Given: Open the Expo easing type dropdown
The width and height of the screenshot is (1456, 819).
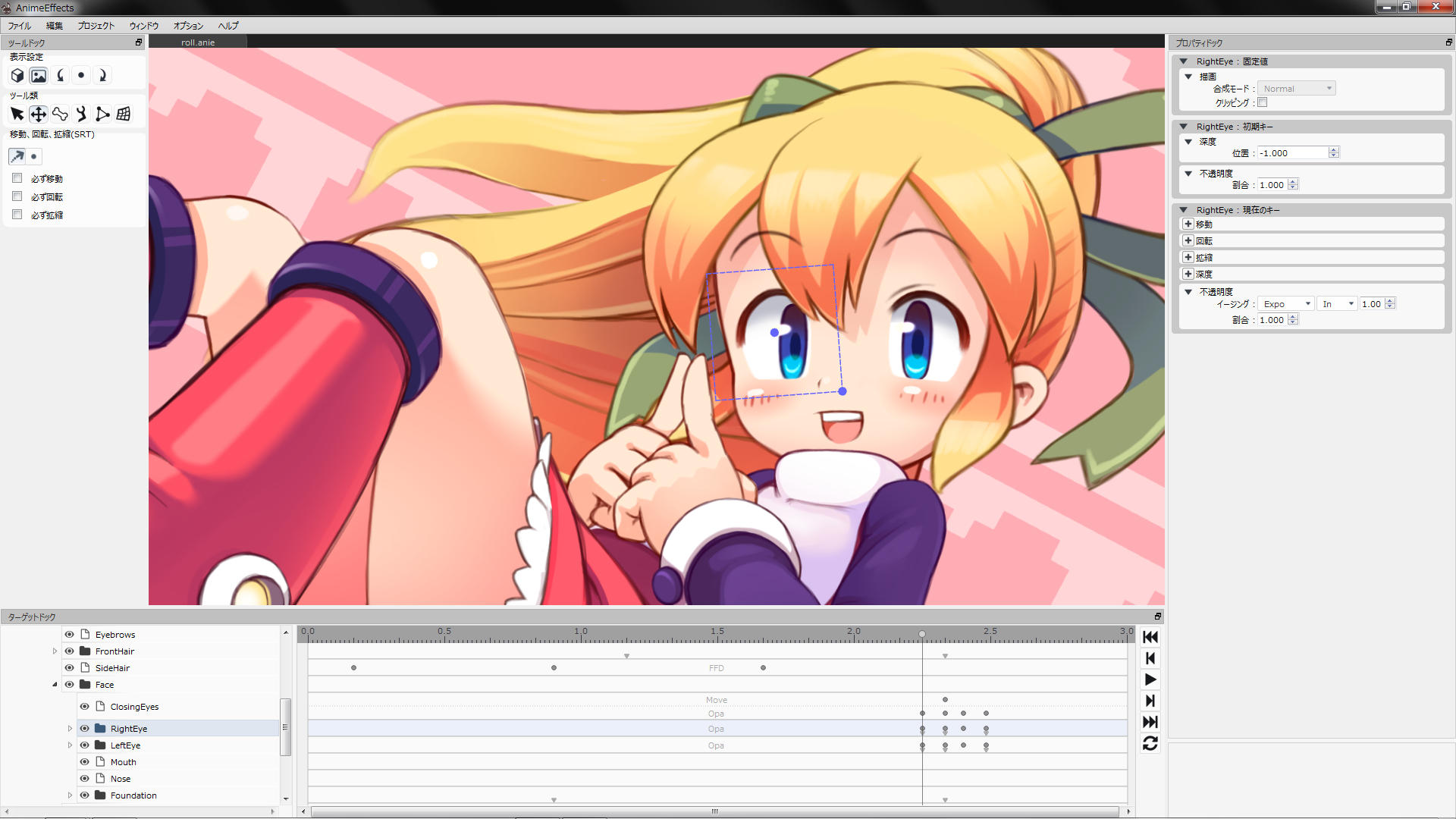Looking at the screenshot, I should coord(1285,304).
